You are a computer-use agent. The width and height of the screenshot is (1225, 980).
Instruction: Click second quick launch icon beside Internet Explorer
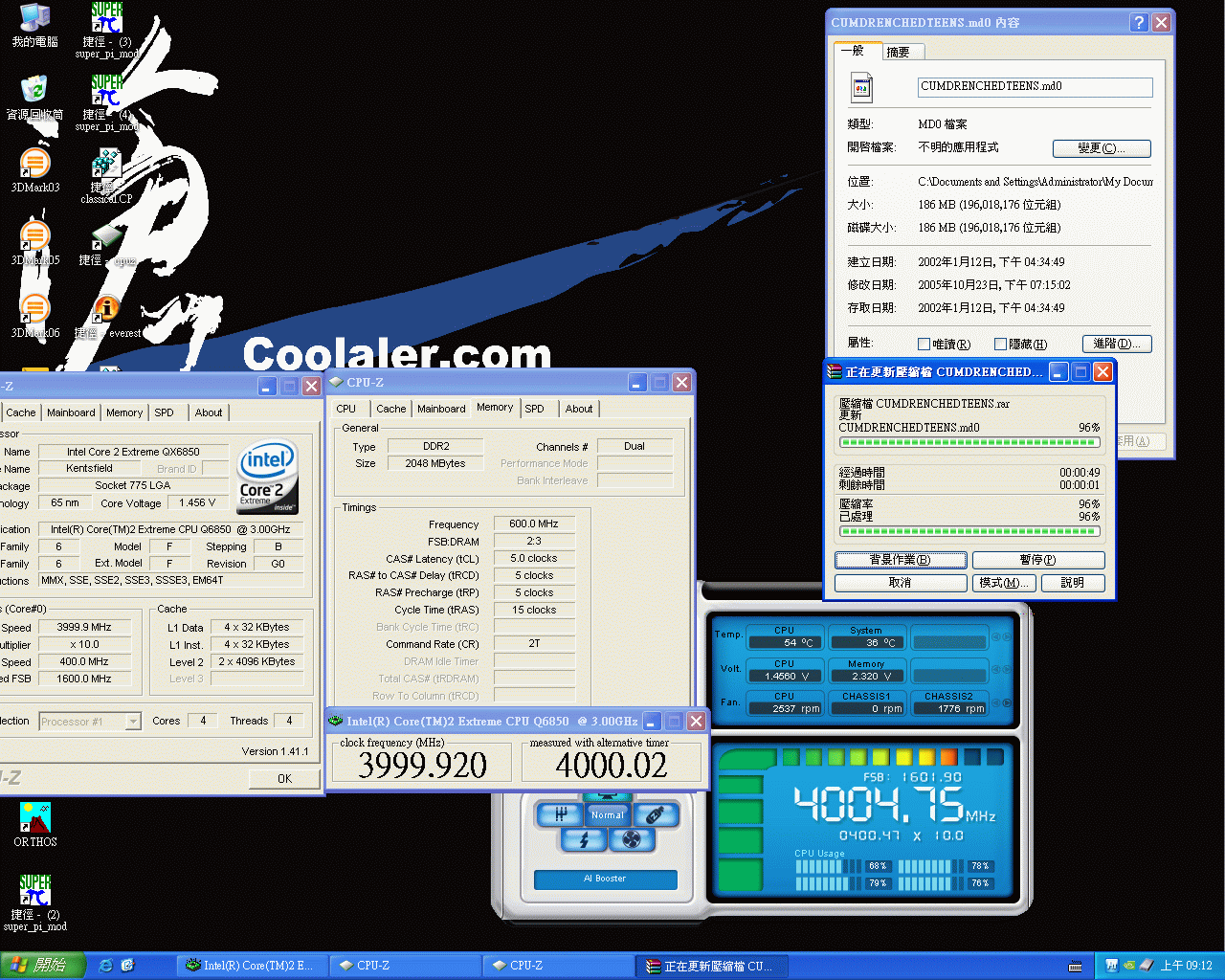tap(128, 966)
